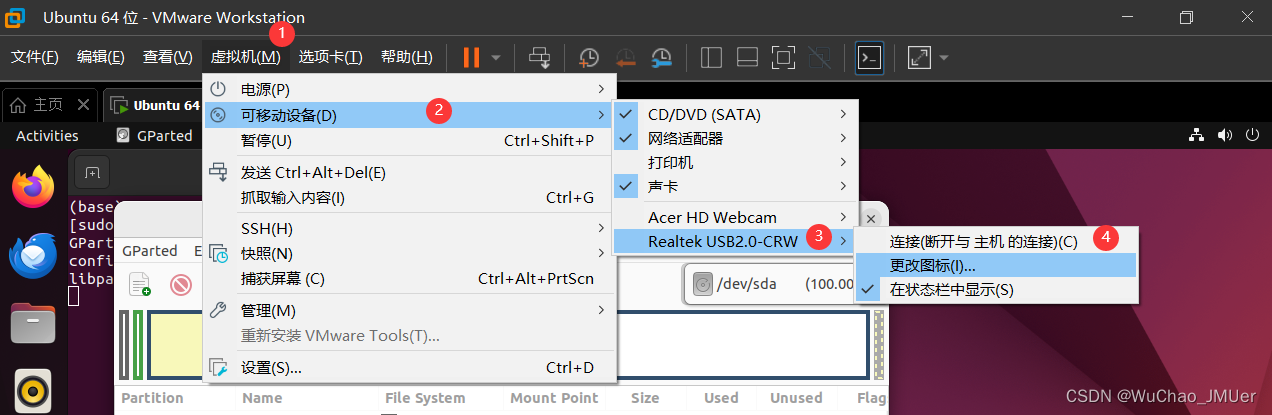Expand the 电源(P) submenu

(409, 90)
